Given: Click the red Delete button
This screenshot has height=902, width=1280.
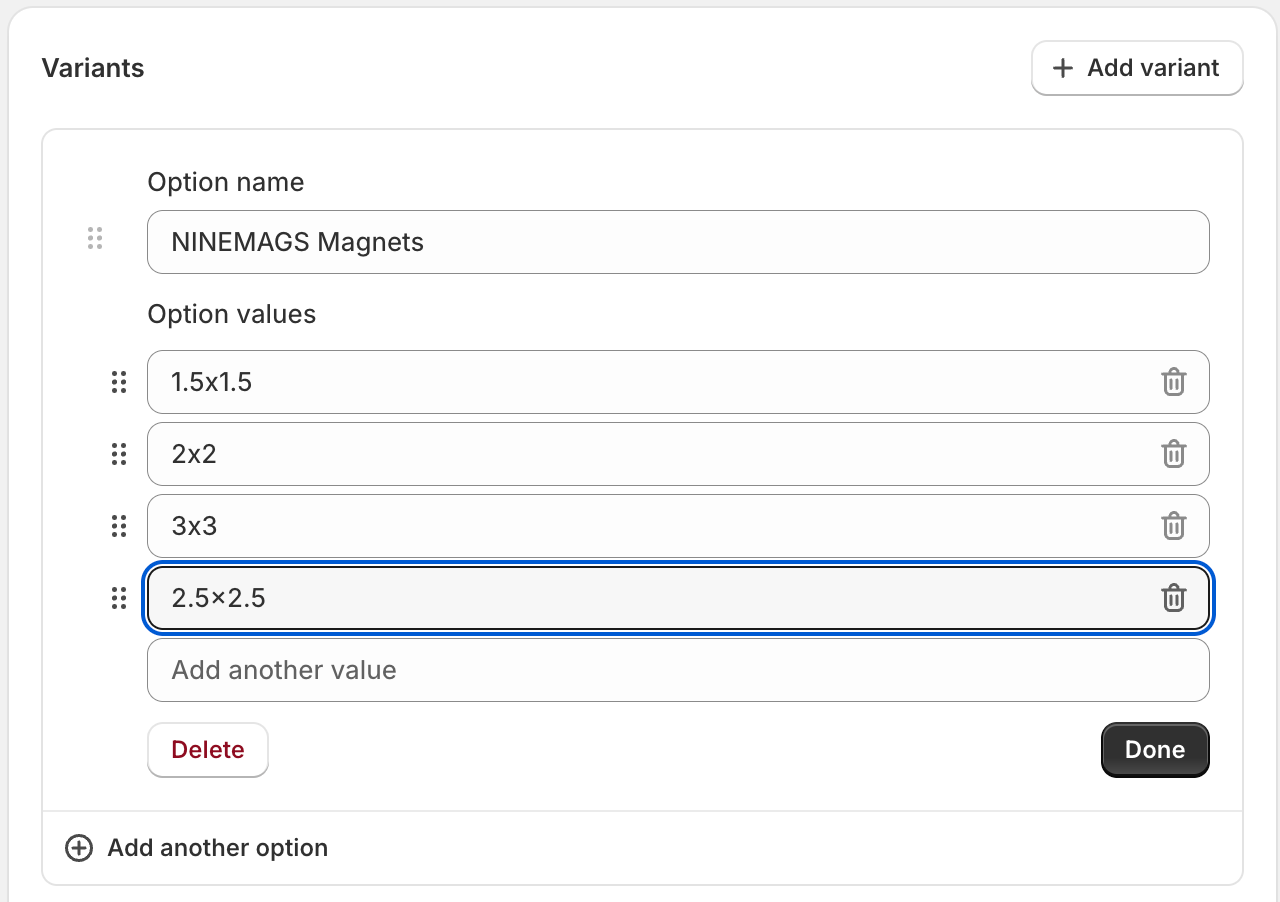Looking at the screenshot, I should click(x=208, y=750).
